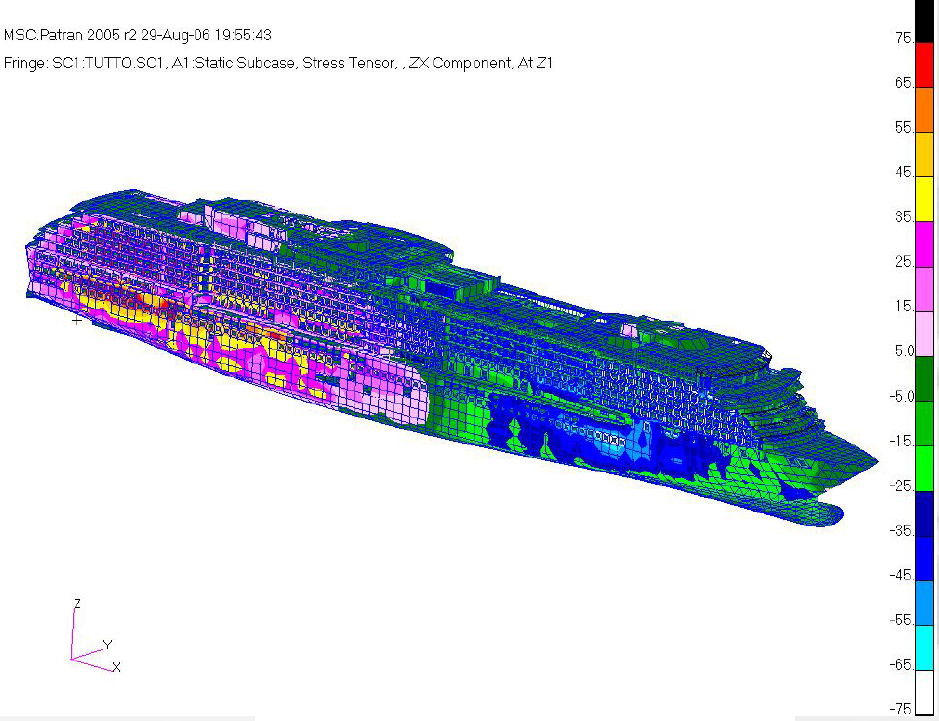
Task: Click the positive "75." legend value
Action: 905,38
